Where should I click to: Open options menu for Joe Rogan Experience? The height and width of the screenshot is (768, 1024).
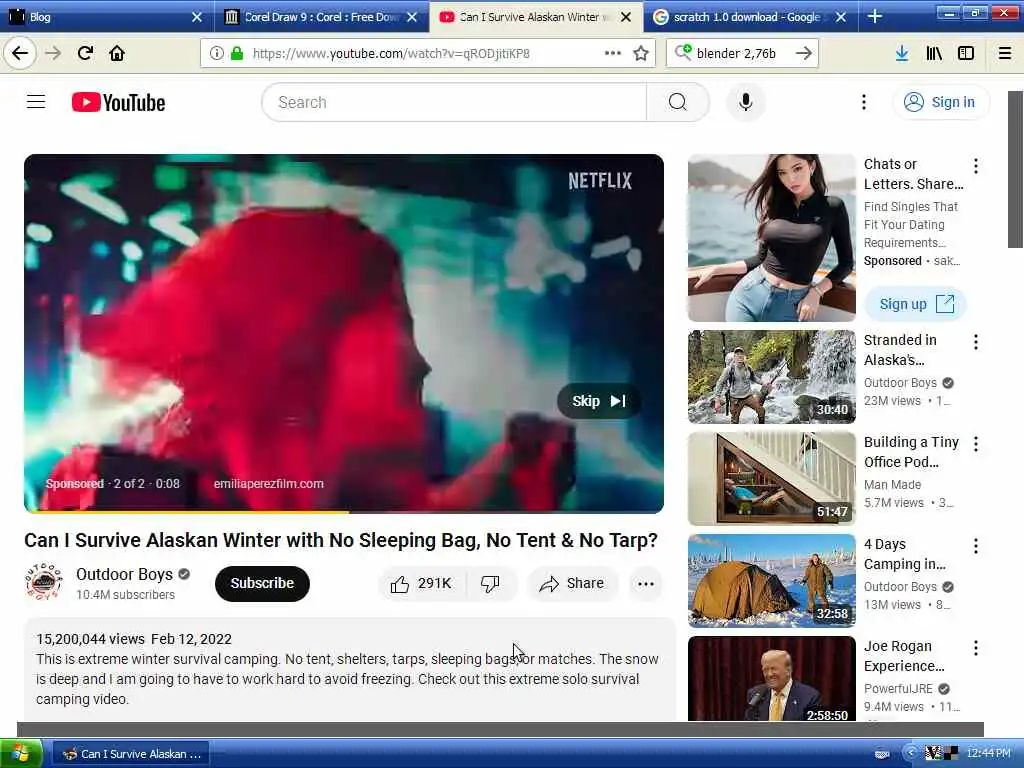click(976, 648)
